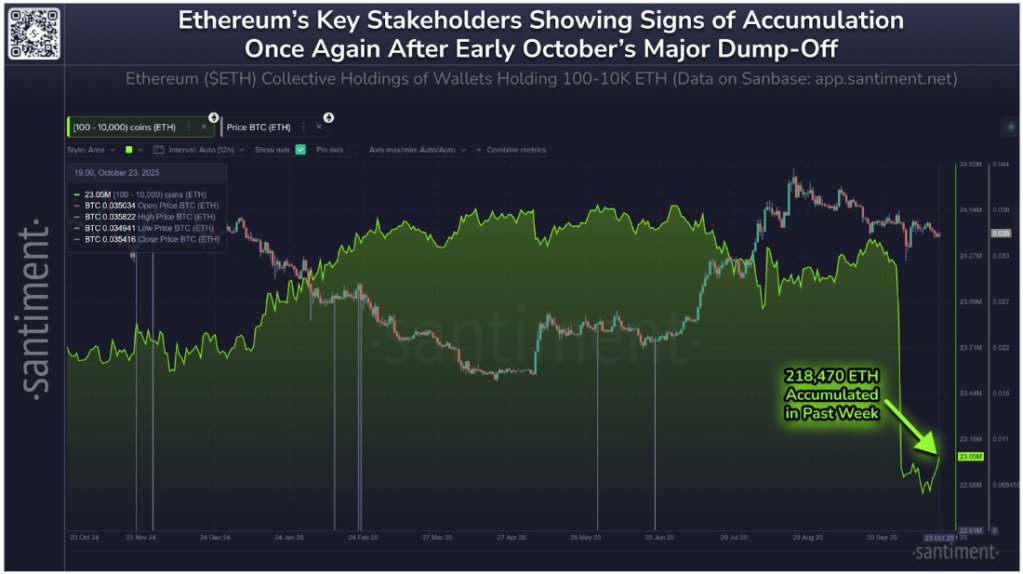The image size is (1023, 574).
Task: Click plus icon next to Combine metrics
Action: (478, 150)
